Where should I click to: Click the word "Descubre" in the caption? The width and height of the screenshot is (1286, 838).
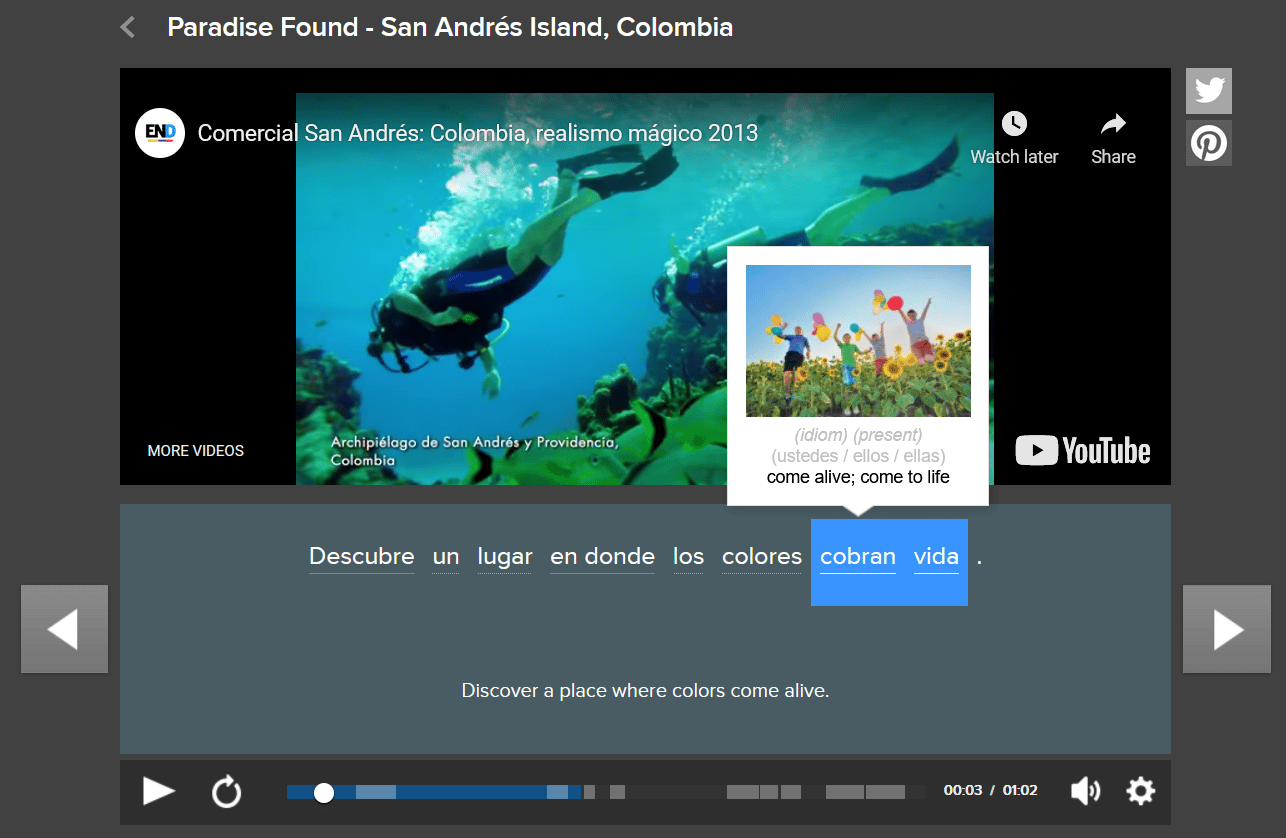[361, 557]
